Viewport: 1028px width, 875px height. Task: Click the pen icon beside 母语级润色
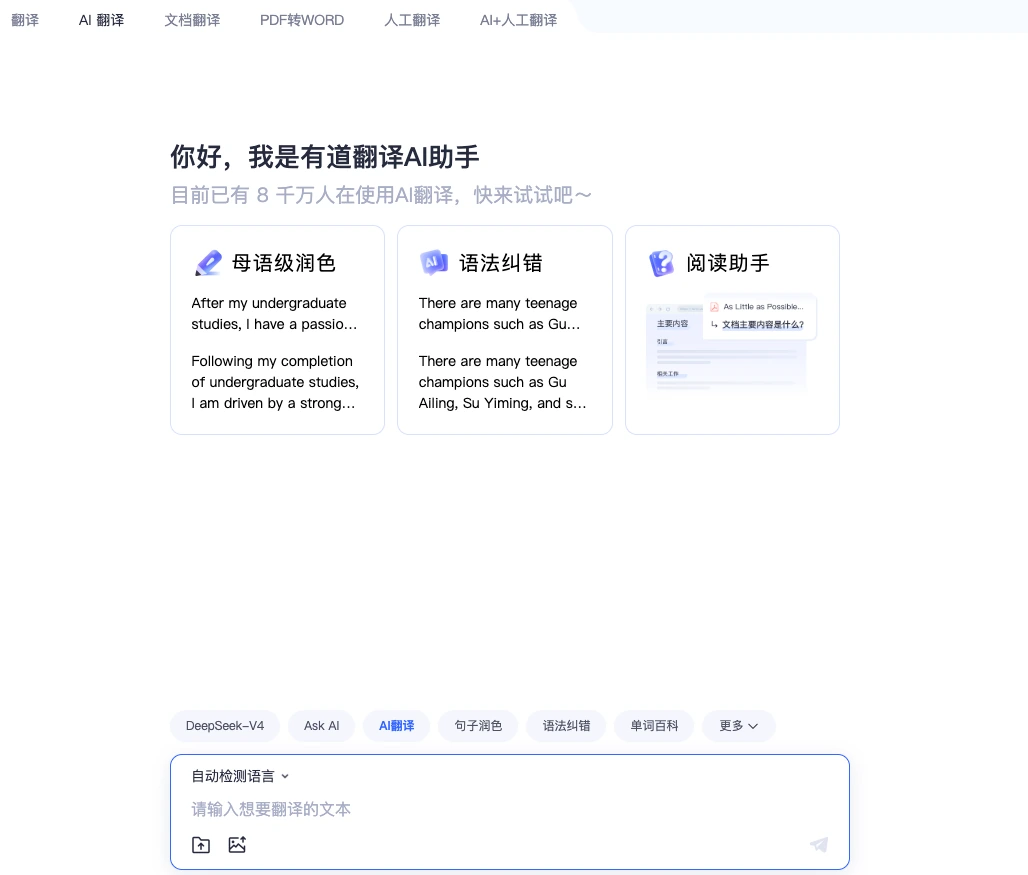[x=208, y=263]
